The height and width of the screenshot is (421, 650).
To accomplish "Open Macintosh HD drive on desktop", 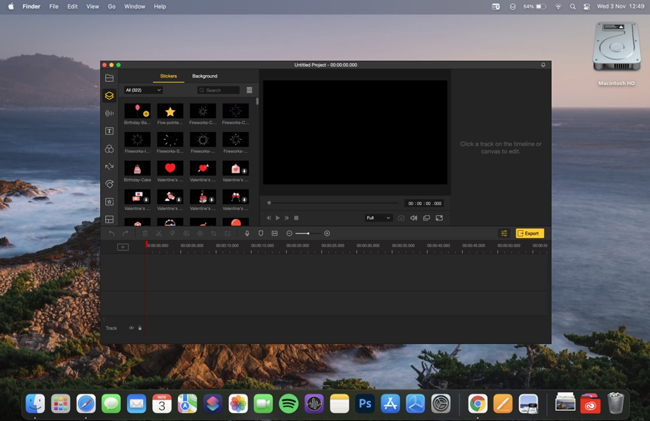I will 616,54.
